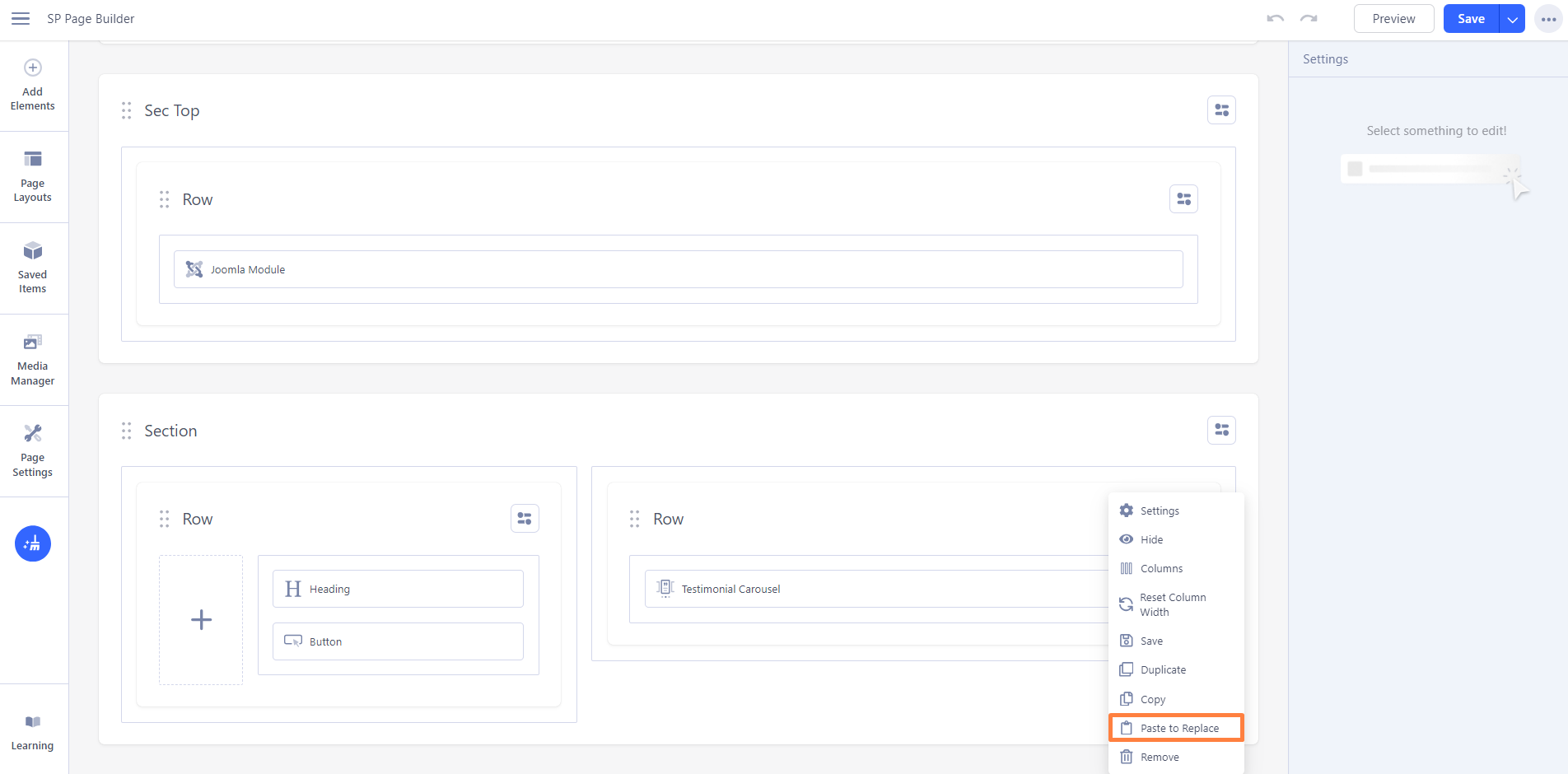Select the Testimonial Carousel addon
The width and height of the screenshot is (1568, 774).
click(x=877, y=589)
